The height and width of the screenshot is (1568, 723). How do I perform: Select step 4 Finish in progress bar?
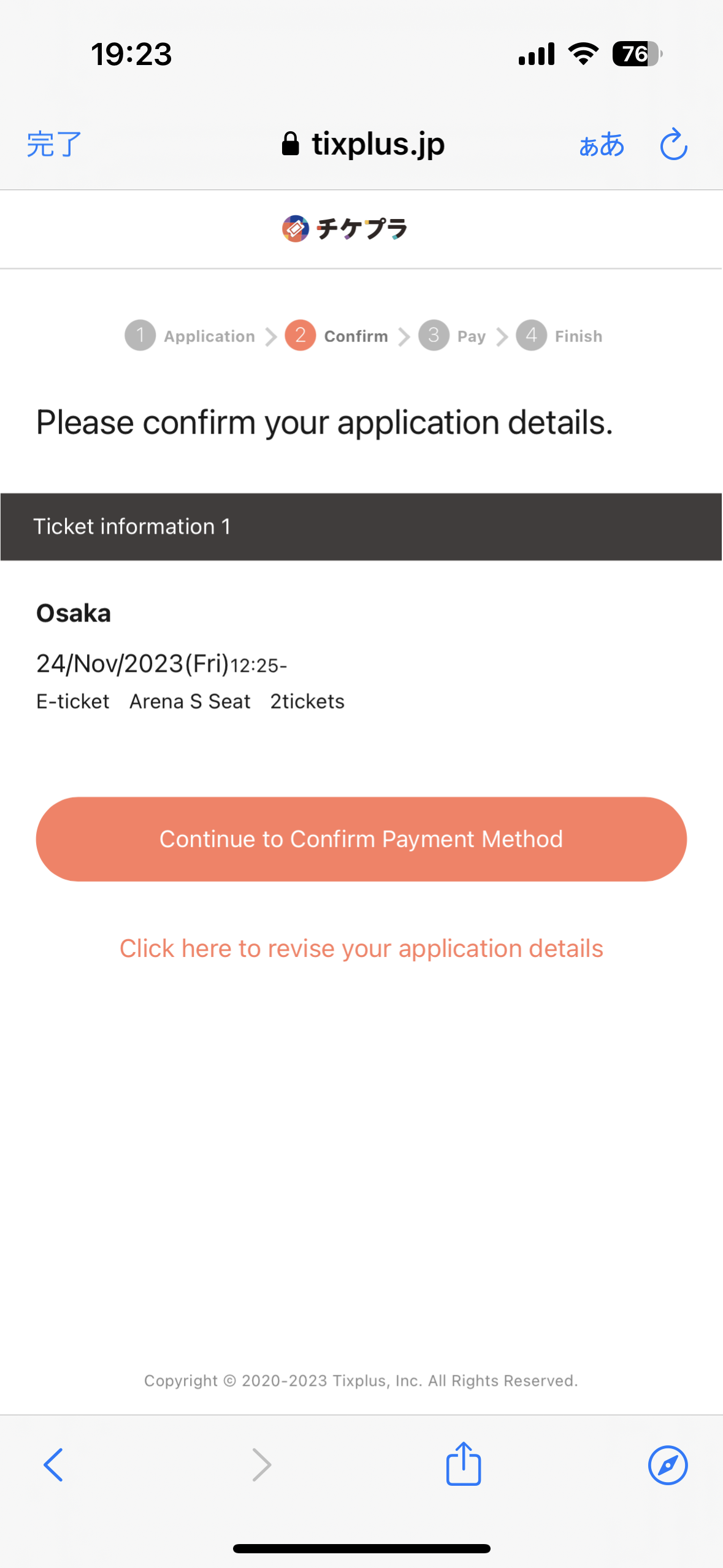coord(559,336)
